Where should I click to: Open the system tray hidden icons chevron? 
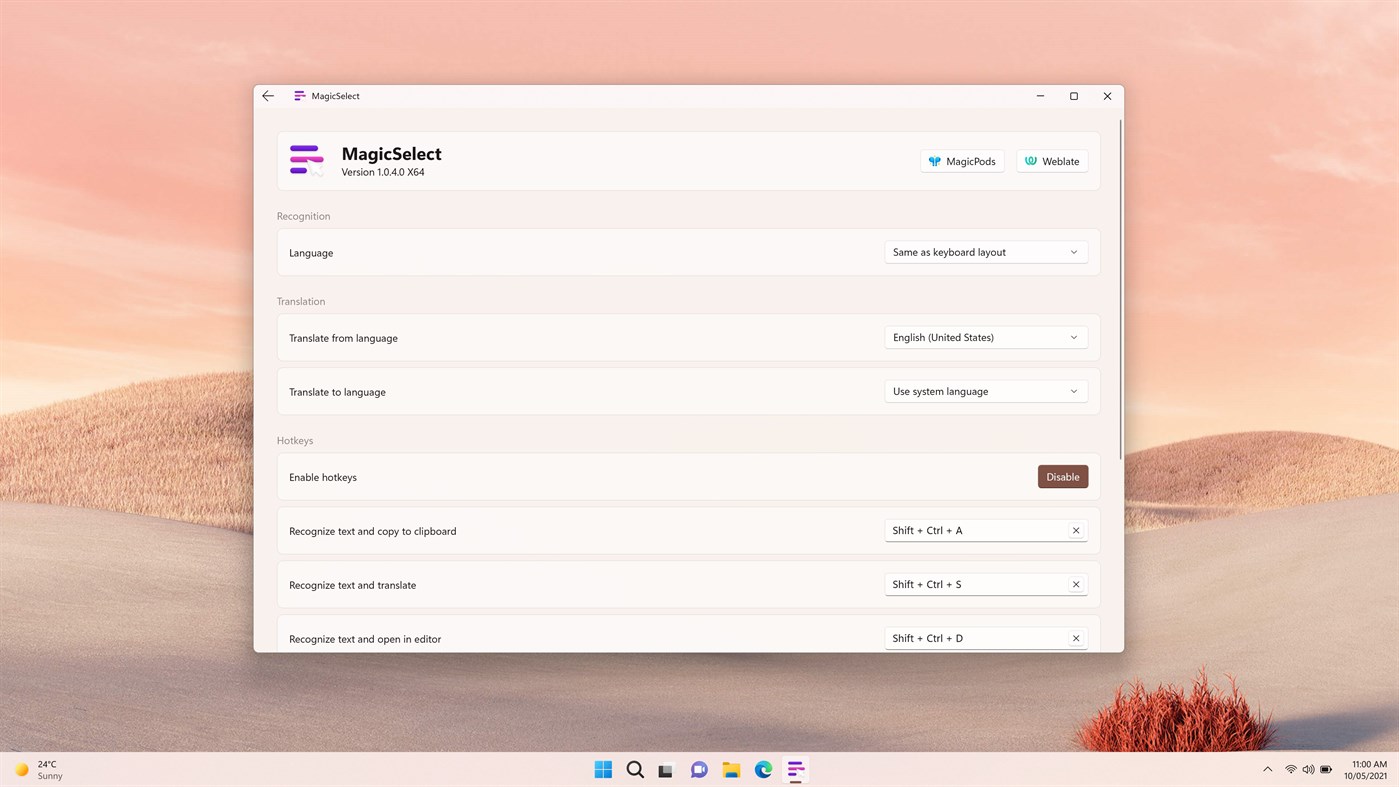(1267, 769)
